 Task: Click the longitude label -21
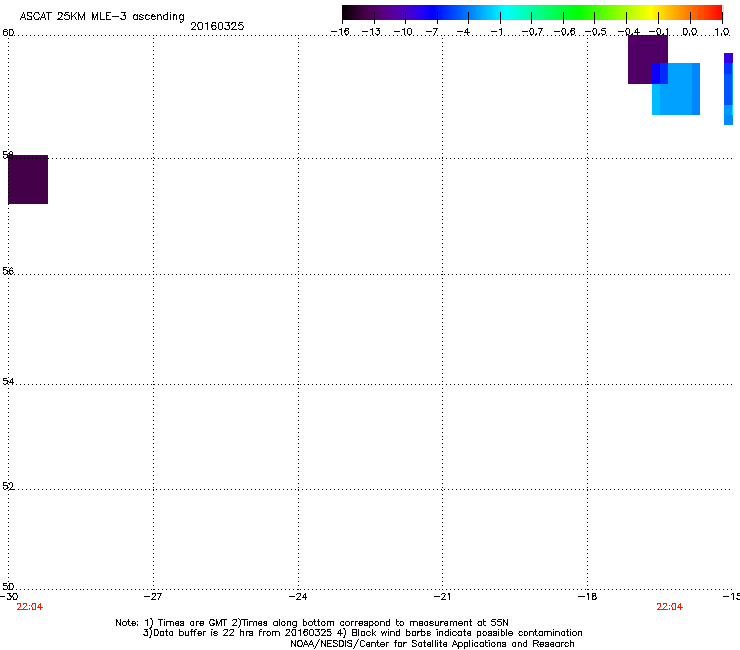click(442, 597)
